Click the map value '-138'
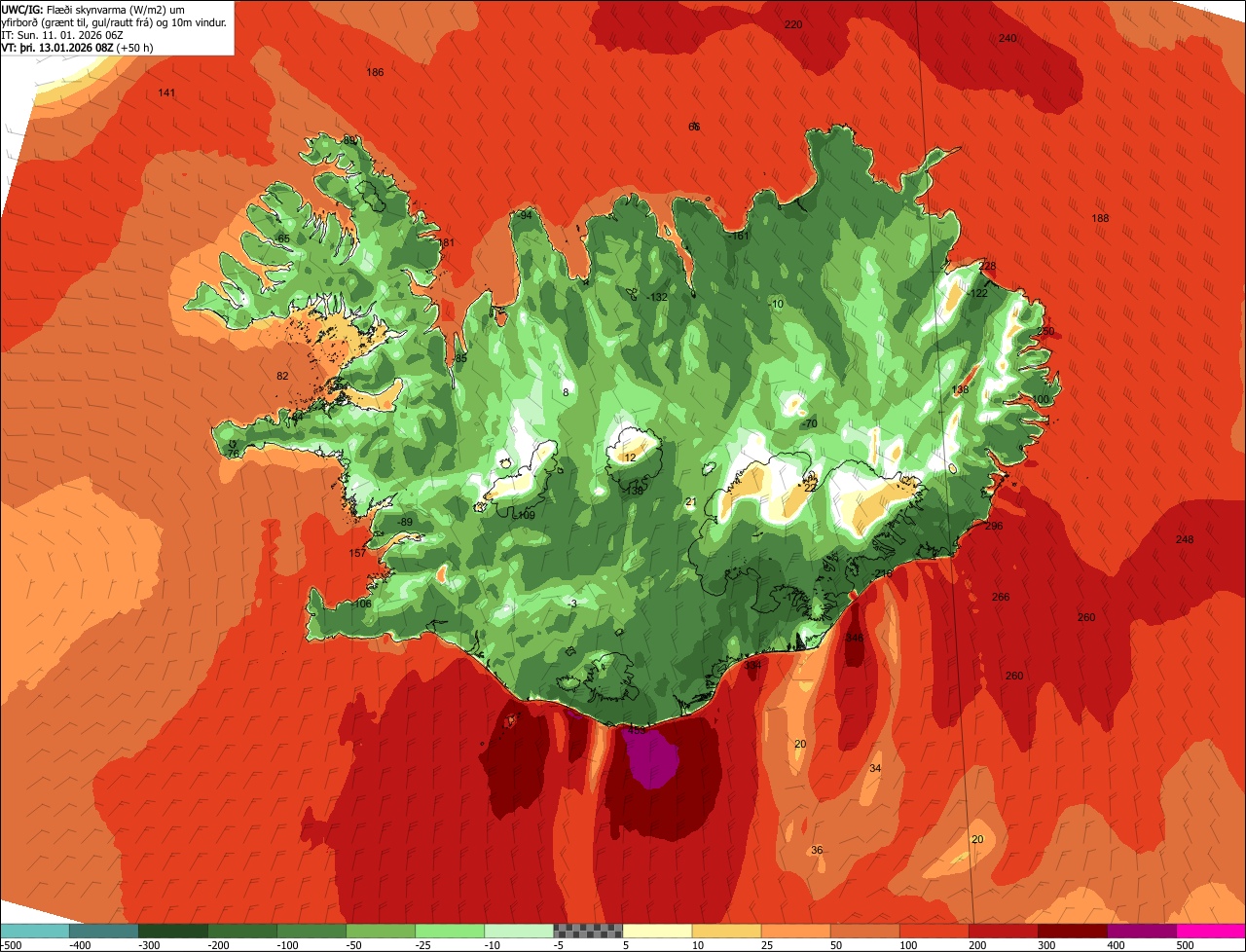This screenshot has height=952, width=1246. coord(633,491)
